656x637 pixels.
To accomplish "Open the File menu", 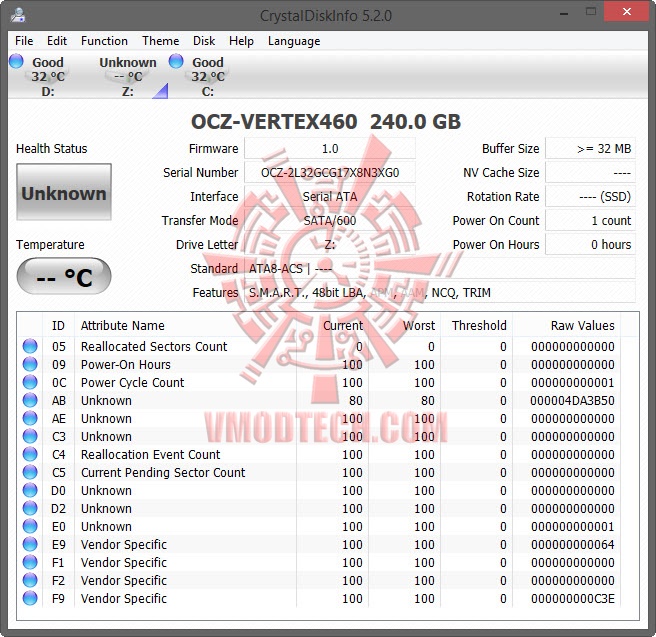I will (24, 41).
